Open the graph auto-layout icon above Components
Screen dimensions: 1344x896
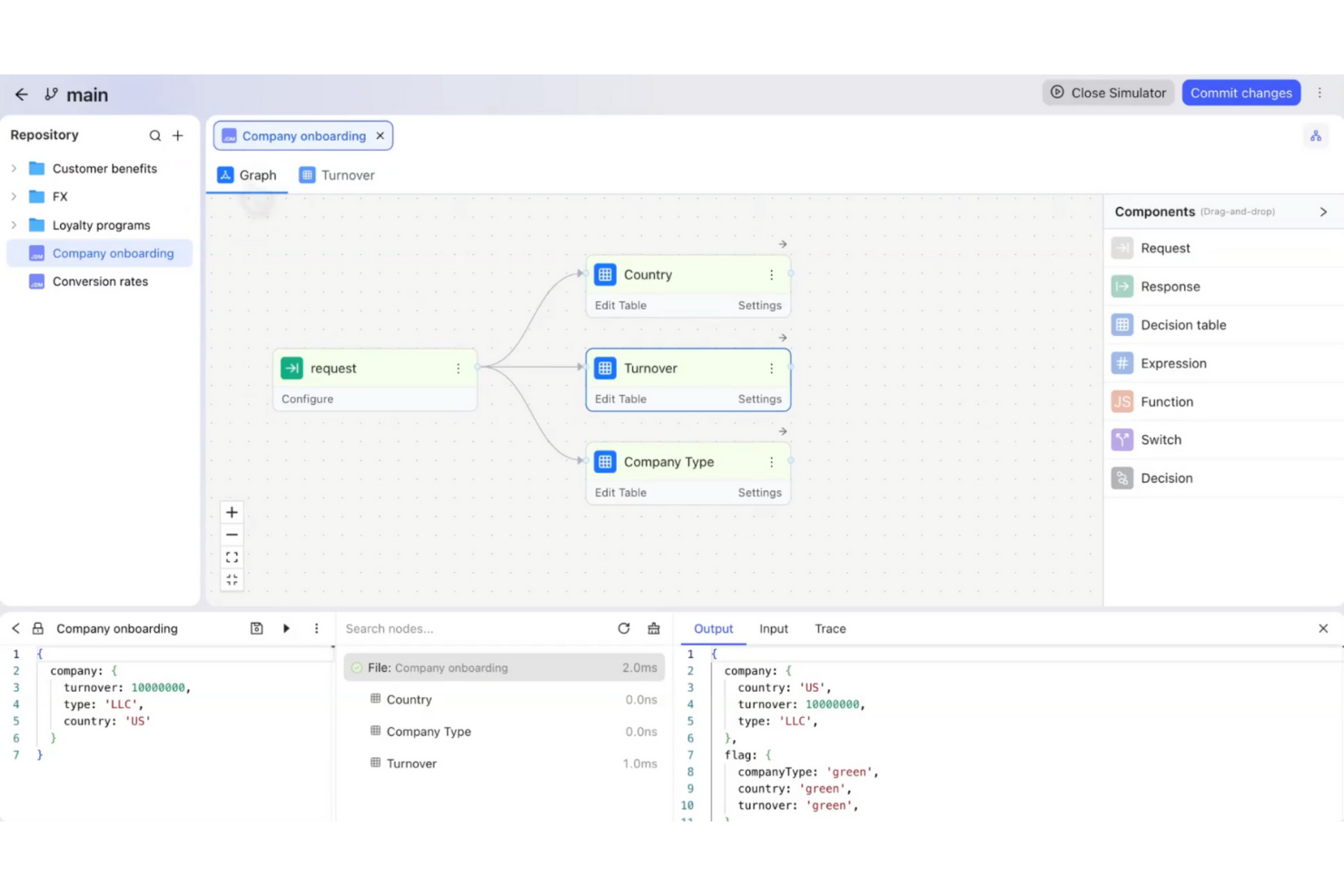click(x=1316, y=136)
